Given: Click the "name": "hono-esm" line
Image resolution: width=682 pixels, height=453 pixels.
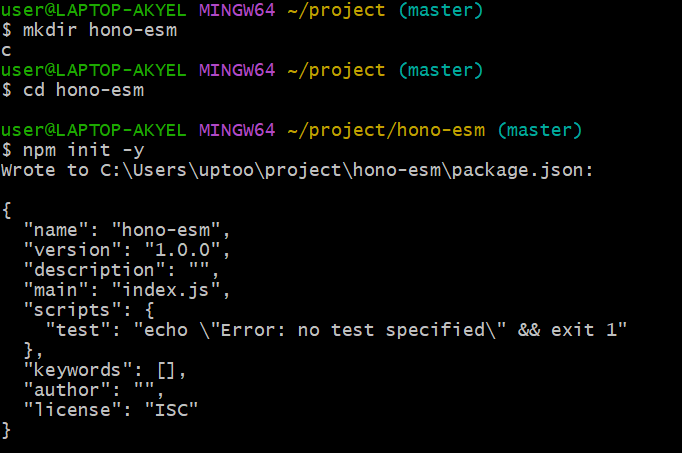Looking at the screenshot, I should click(127, 230).
